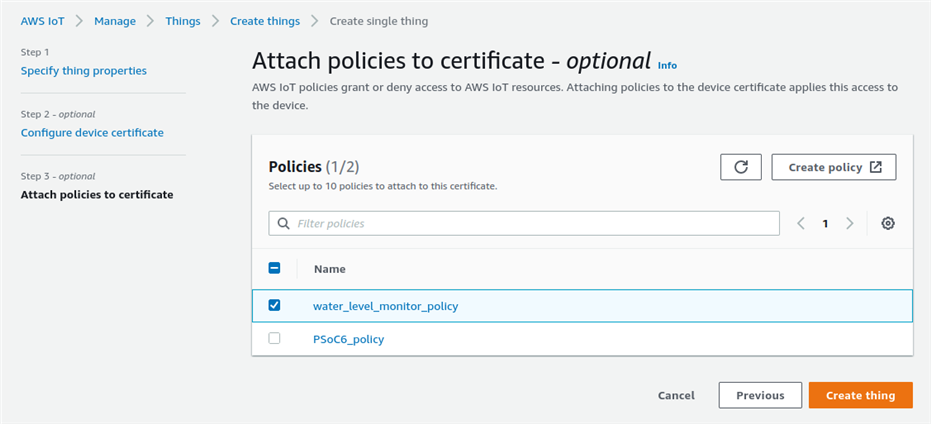Screen dimensions: 931x424
Task: Open Create things breadcrumb link
Action: click(264, 21)
